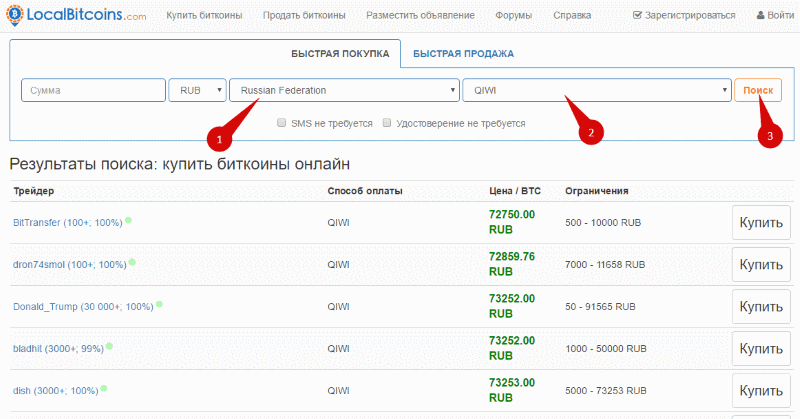
Task: Click QIWI payment method in BitTransfer row
Action: (x=338, y=223)
